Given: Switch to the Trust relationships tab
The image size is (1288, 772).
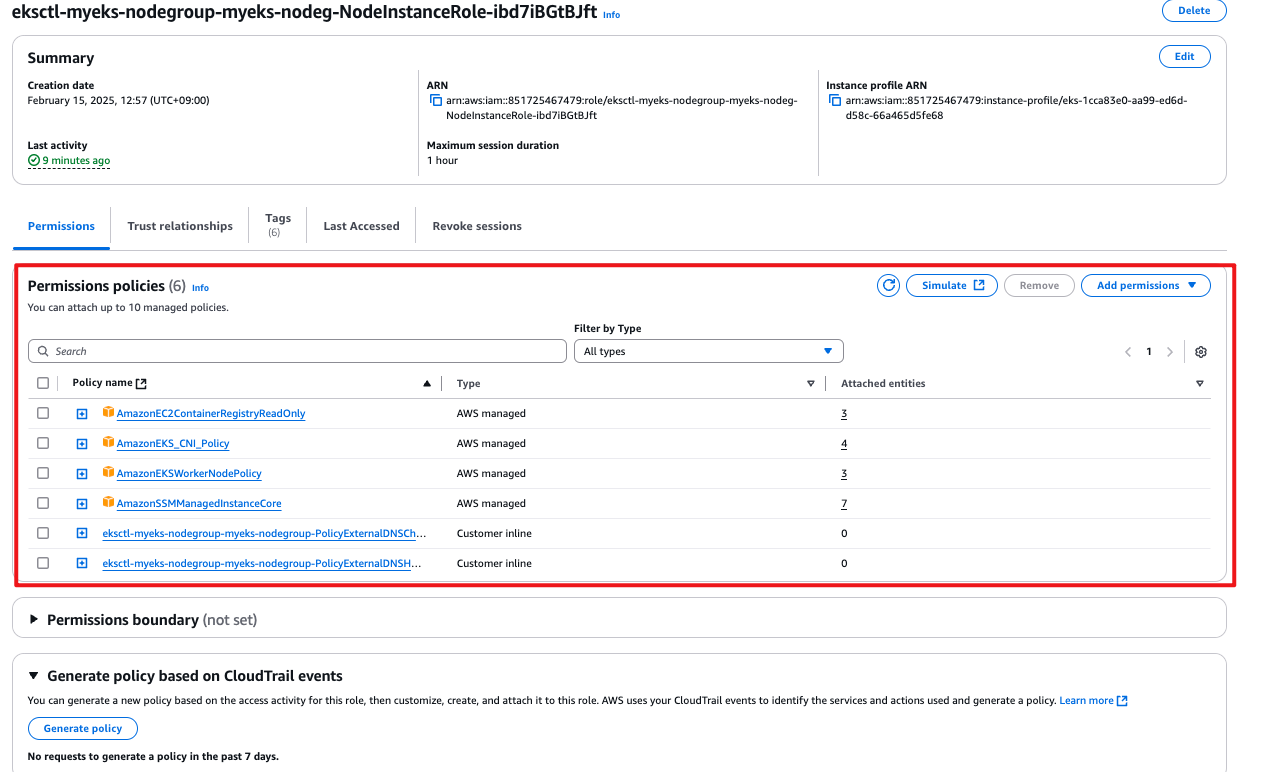Looking at the screenshot, I should tap(180, 226).
